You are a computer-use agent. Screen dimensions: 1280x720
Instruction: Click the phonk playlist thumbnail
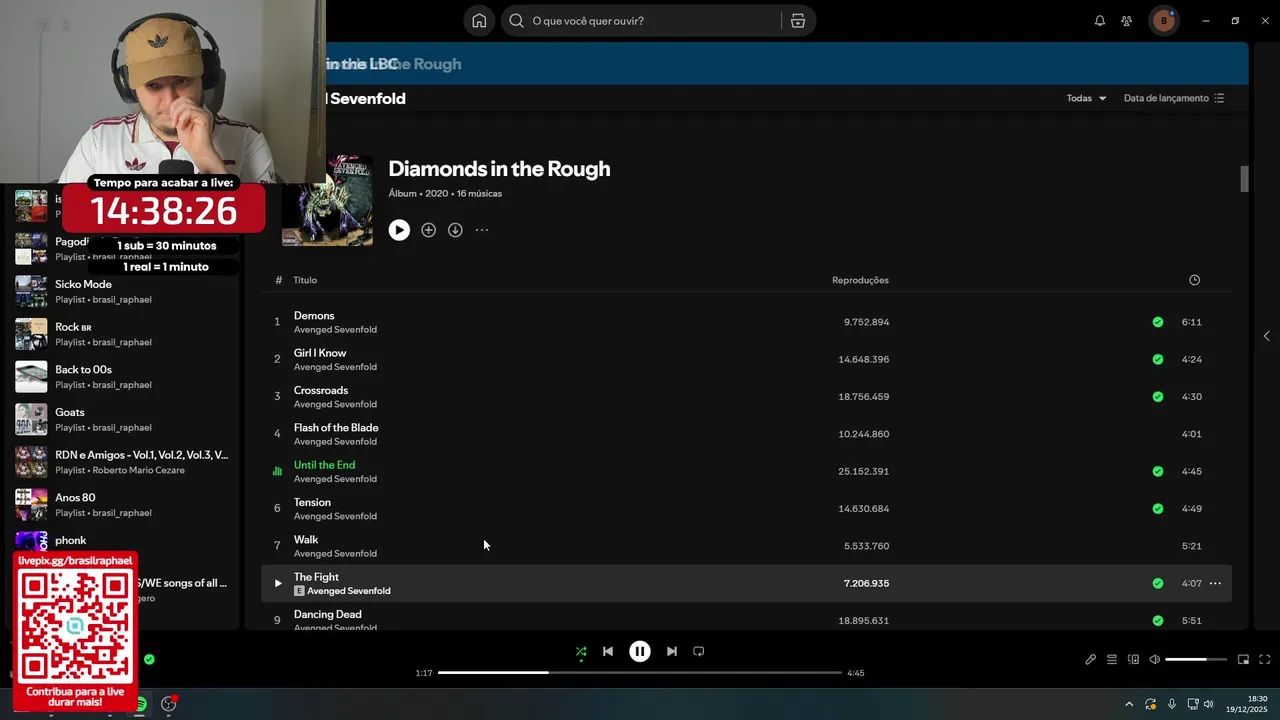tap(31, 540)
